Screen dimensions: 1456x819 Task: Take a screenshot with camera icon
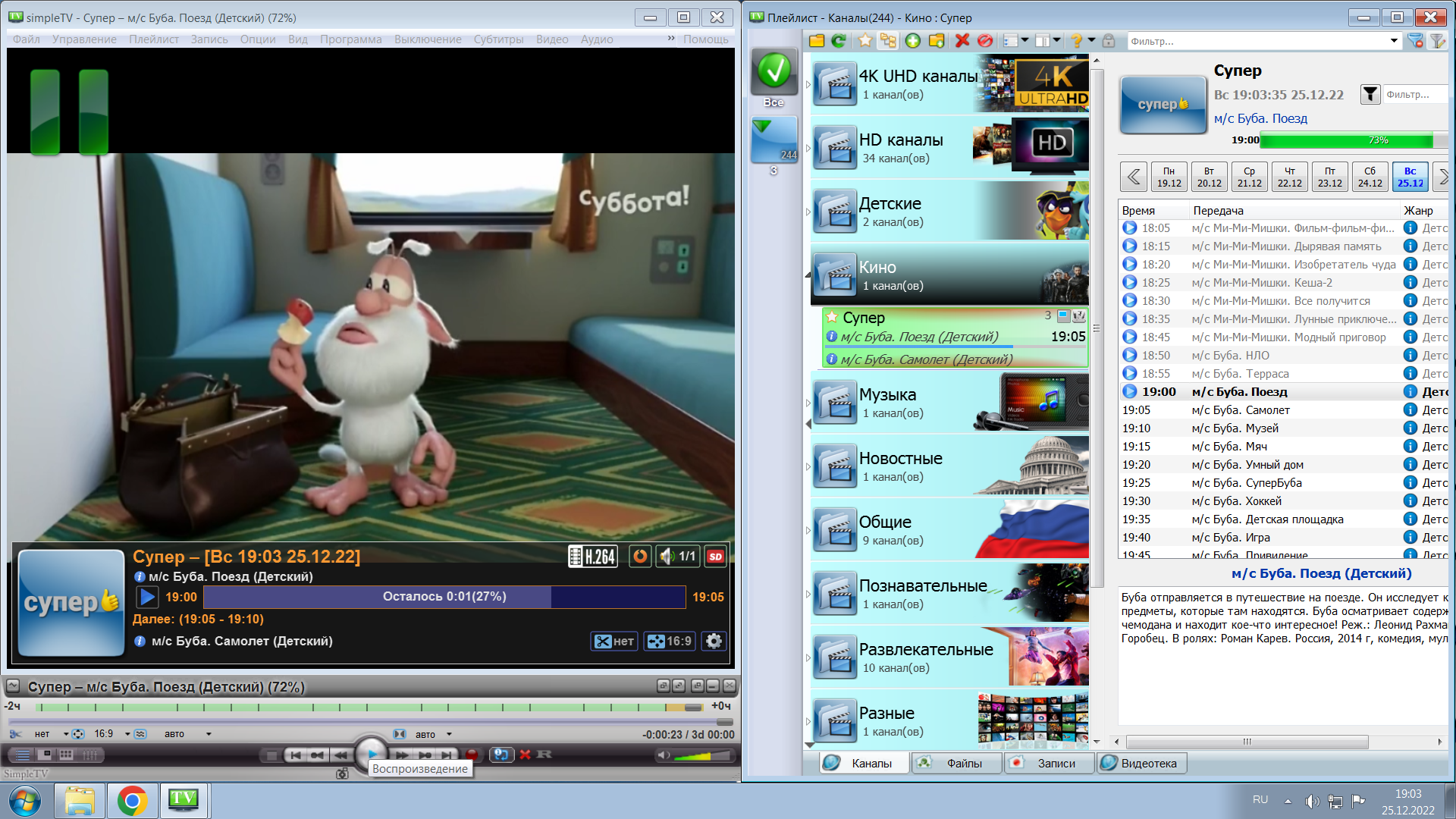pyautogui.click(x=342, y=773)
